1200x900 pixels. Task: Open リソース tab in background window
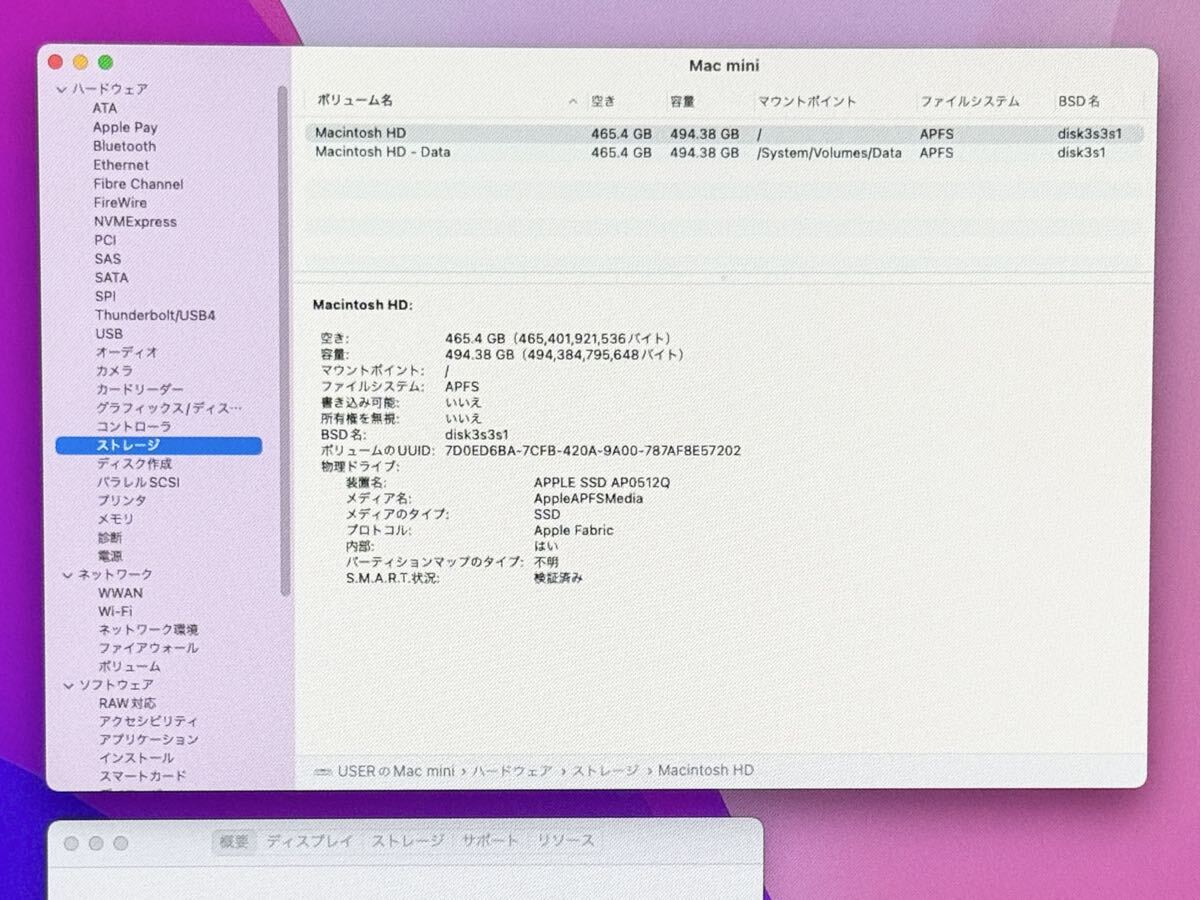(x=566, y=842)
